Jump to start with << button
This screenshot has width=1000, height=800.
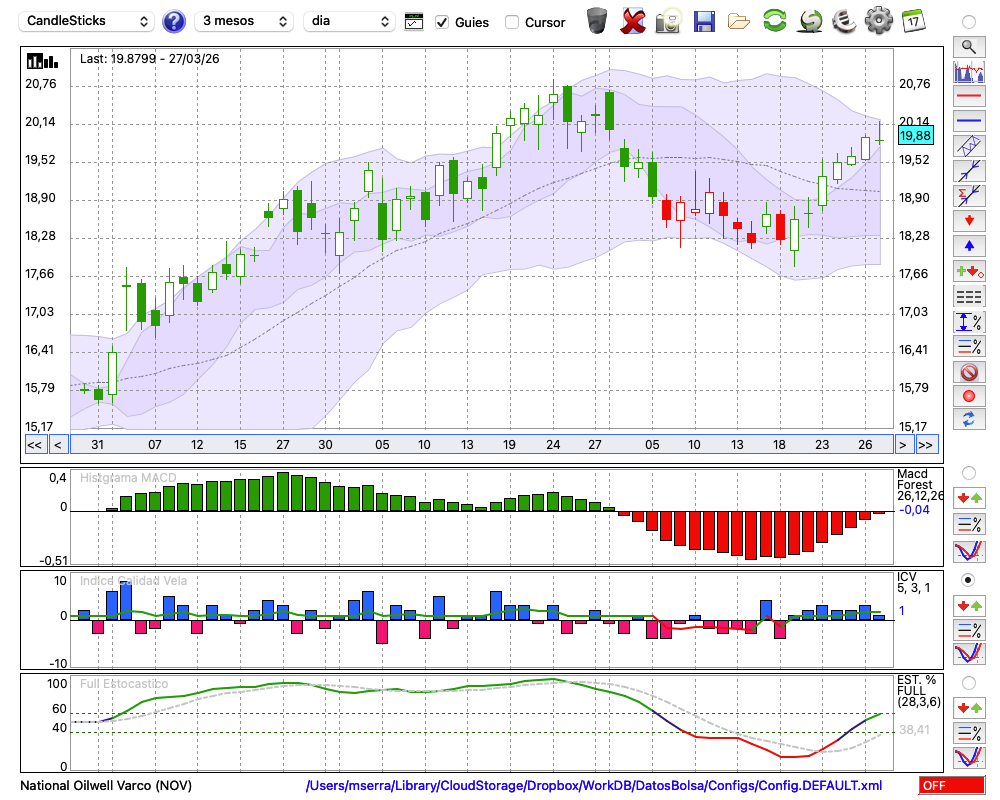click(34, 445)
